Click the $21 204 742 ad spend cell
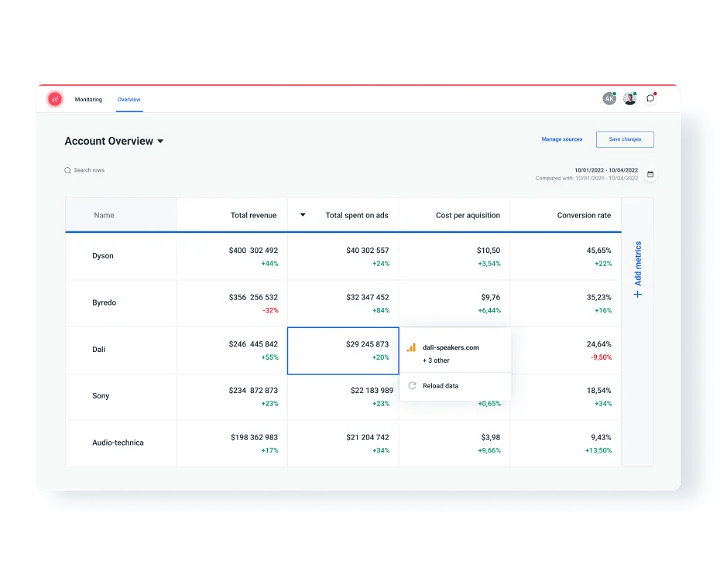 click(343, 444)
